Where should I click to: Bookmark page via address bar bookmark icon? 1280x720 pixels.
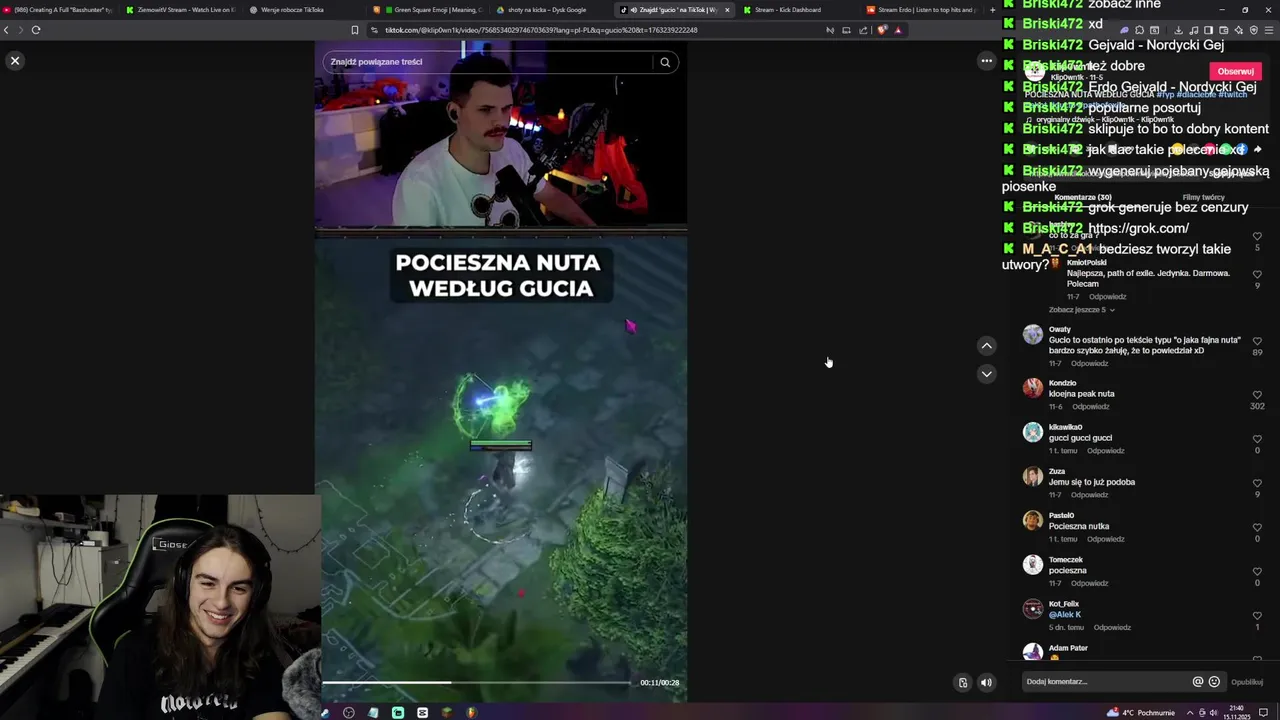pyautogui.click(x=354, y=30)
